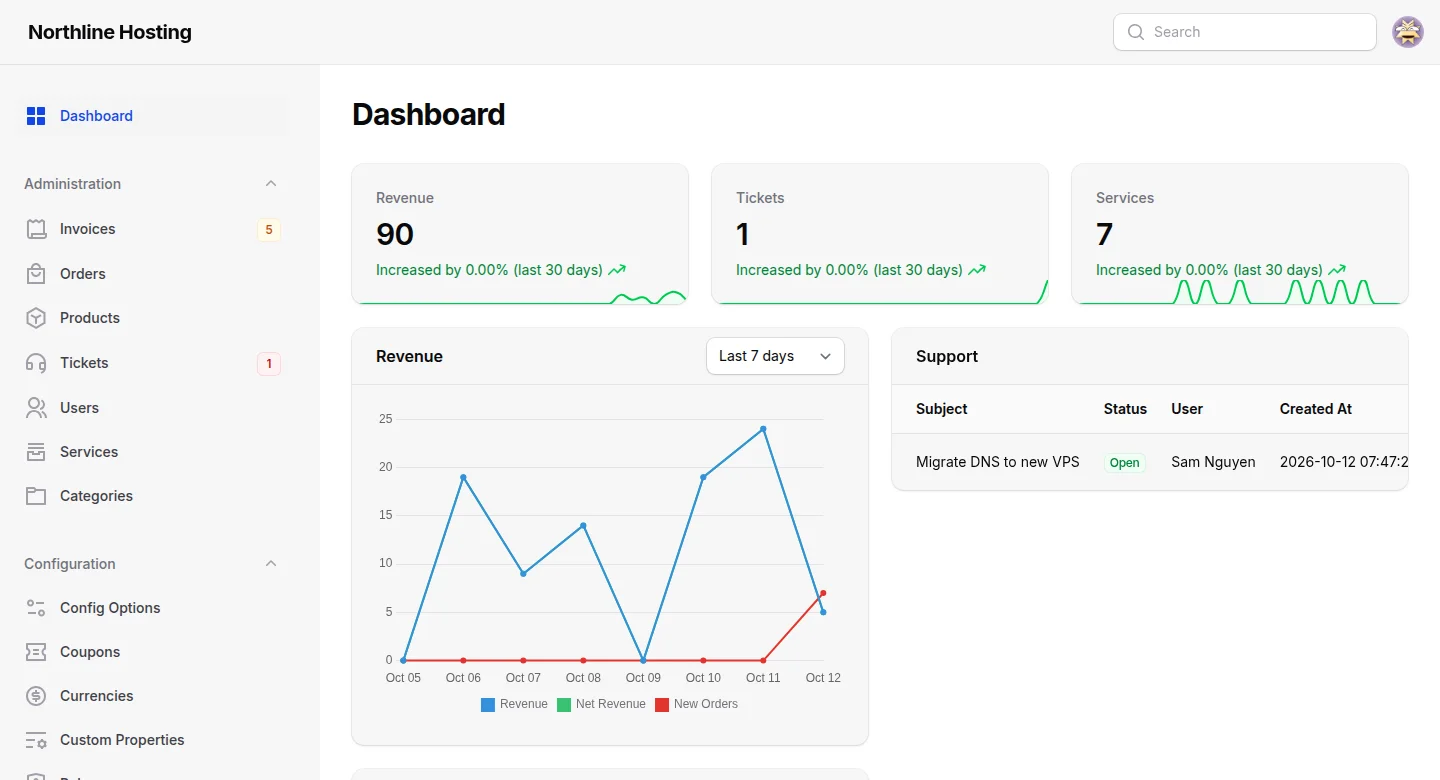Image resolution: width=1440 pixels, height=780 pixels.
Task: Click the Invoices badge showing 5
Action: (x=268, y=230)
